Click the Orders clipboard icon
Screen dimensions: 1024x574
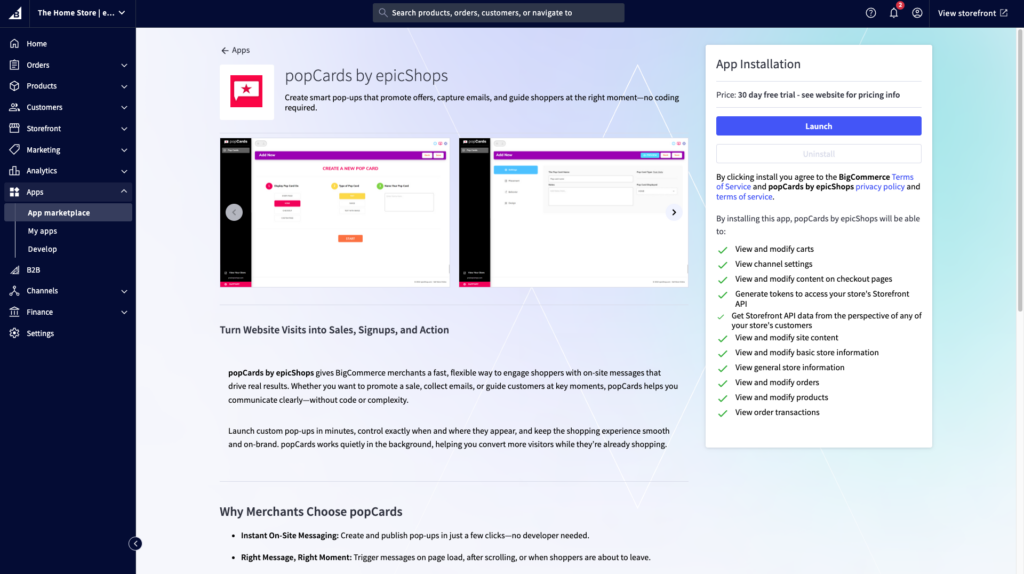14,65
